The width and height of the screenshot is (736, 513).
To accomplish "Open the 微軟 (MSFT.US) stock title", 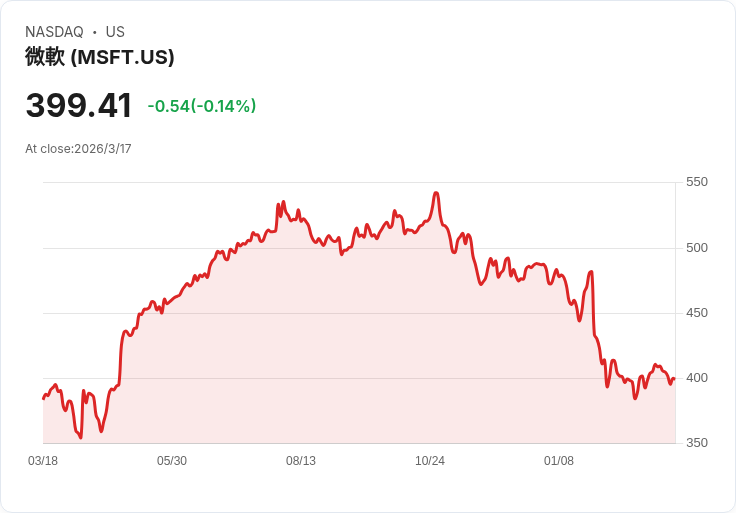I will [x=100, y=57].
